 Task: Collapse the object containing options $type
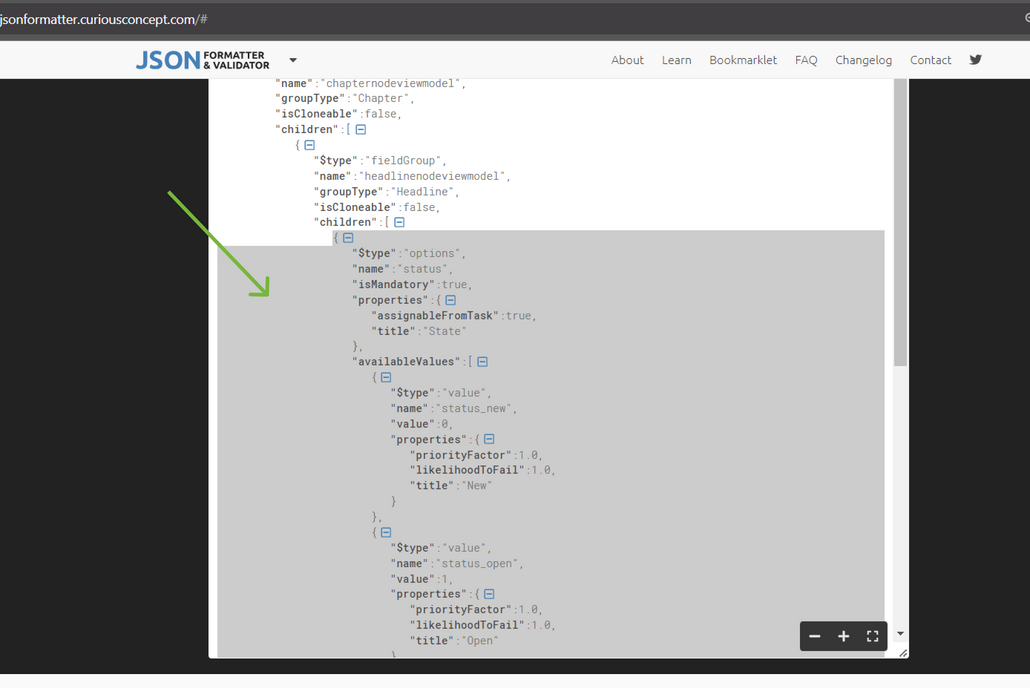pos(348,238)
